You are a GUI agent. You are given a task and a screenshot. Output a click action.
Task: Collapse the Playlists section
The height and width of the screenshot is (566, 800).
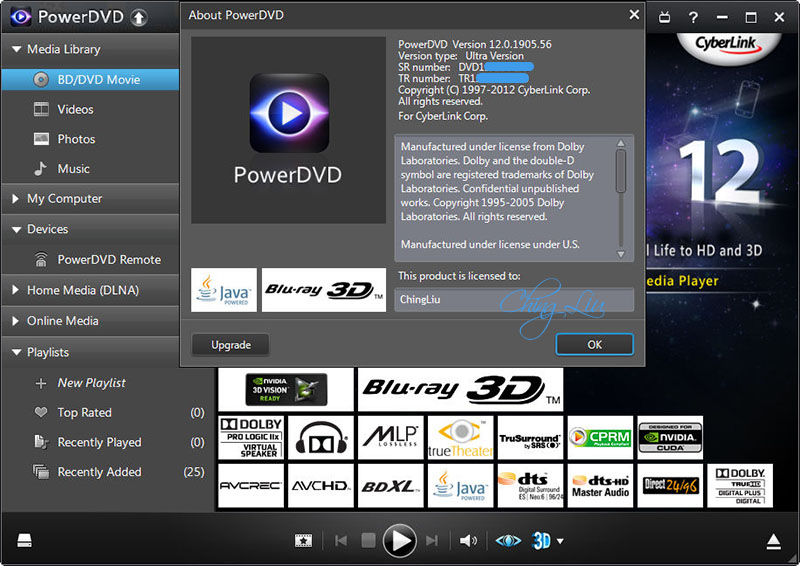coord(16,352)
